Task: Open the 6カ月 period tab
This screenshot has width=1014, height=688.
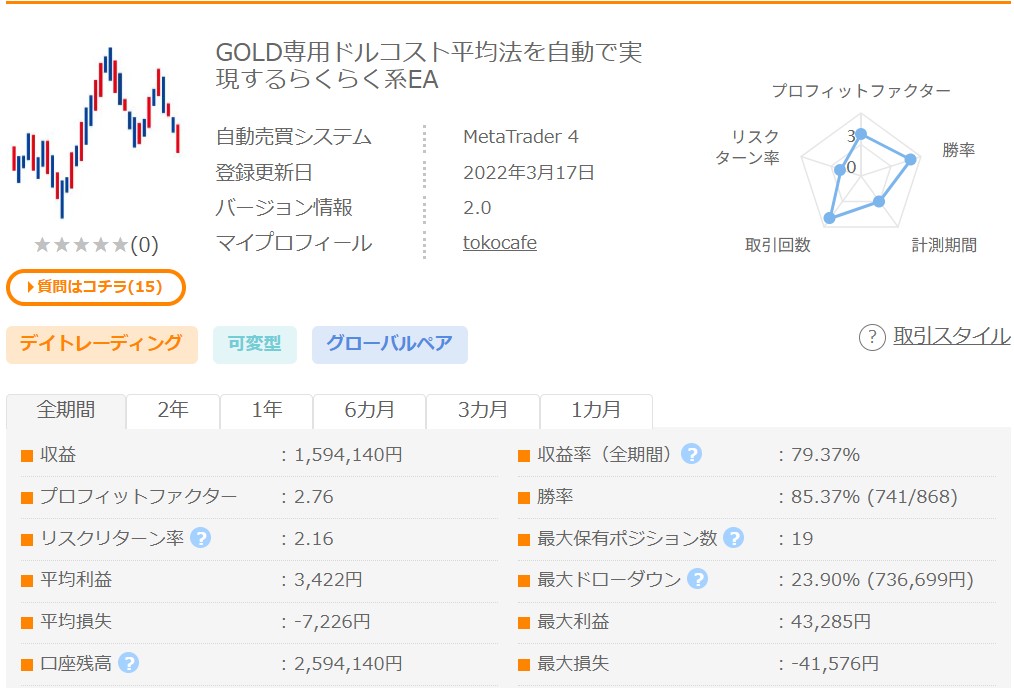Action: coord(369,410)
